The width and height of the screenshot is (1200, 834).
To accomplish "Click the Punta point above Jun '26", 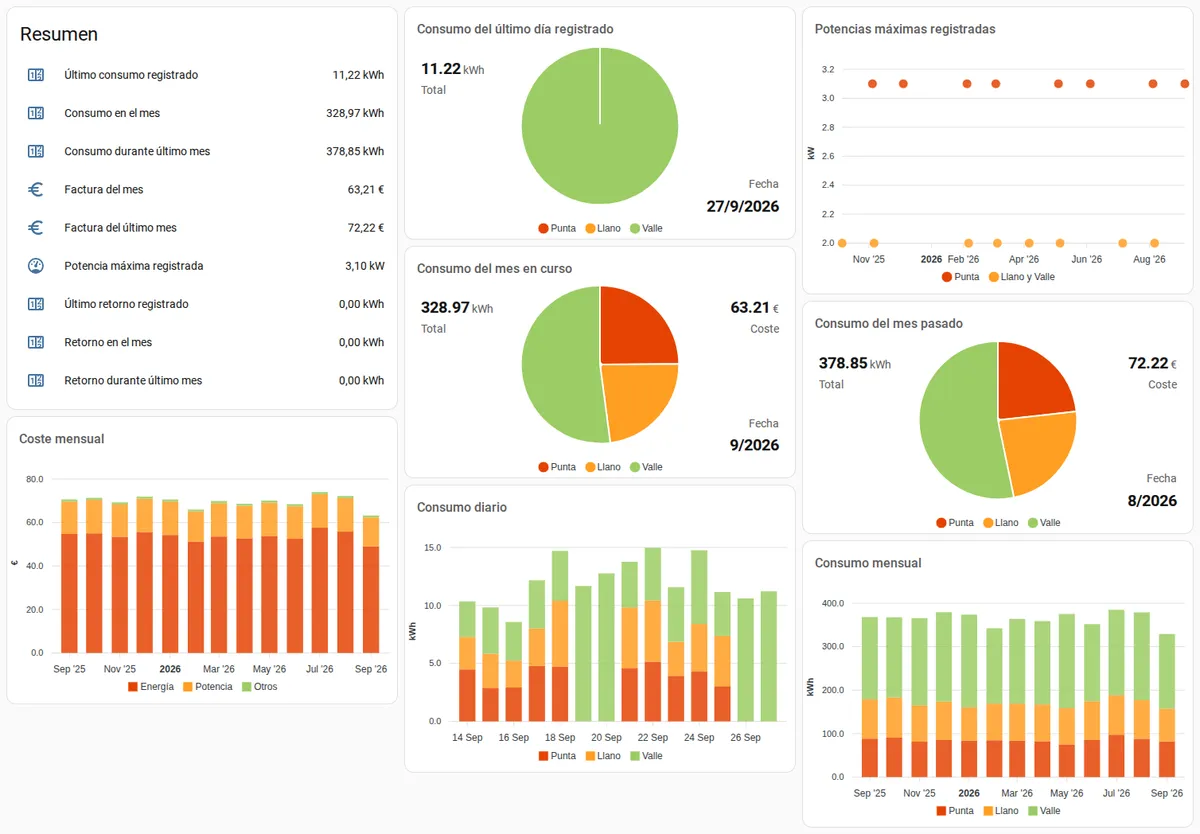I will click(1090, 84).
